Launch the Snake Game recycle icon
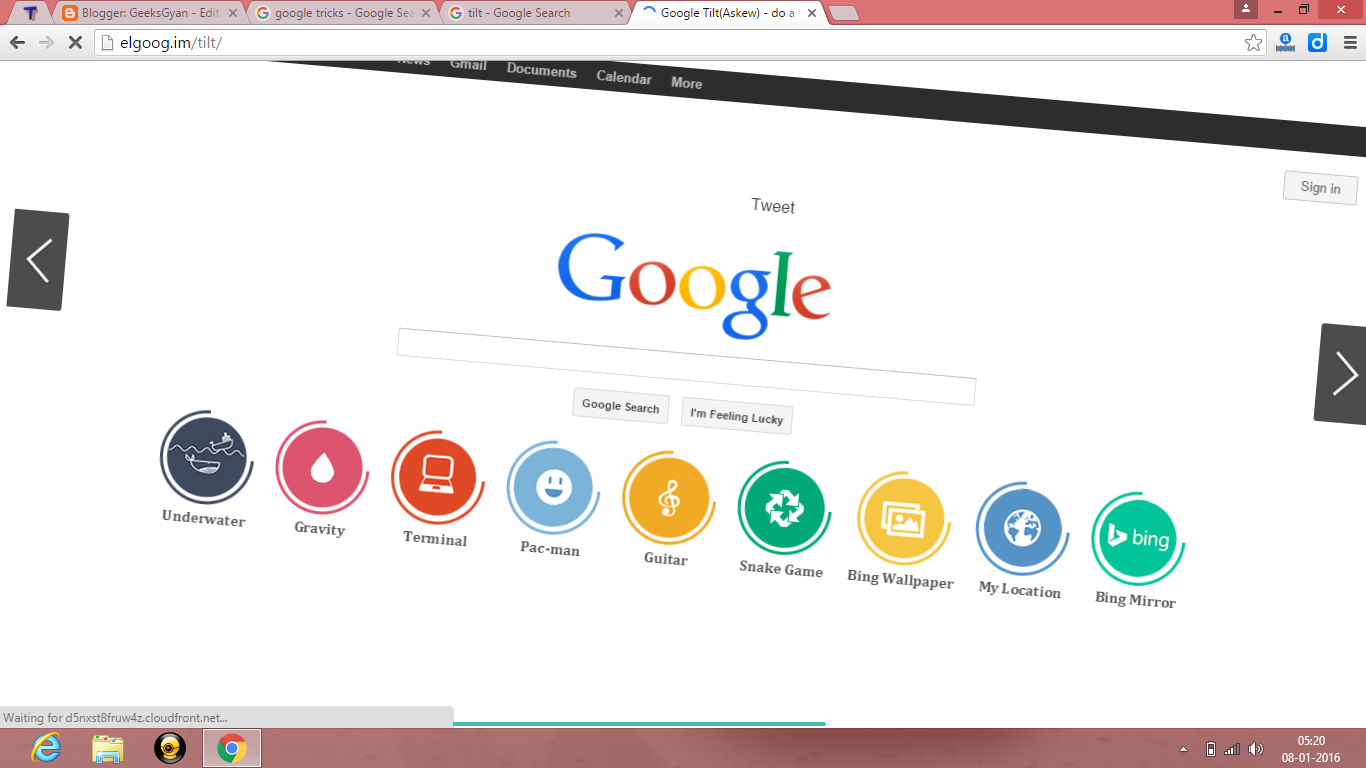The width and height of the screenshot is (1366, 768). tap(783, 508)
